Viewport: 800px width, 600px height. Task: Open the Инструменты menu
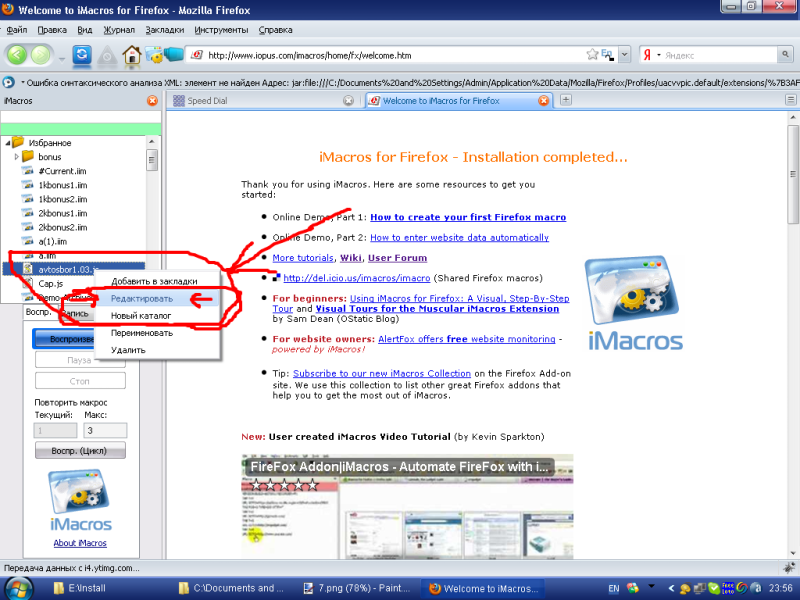pyautogui.click(x=221, y=30)
